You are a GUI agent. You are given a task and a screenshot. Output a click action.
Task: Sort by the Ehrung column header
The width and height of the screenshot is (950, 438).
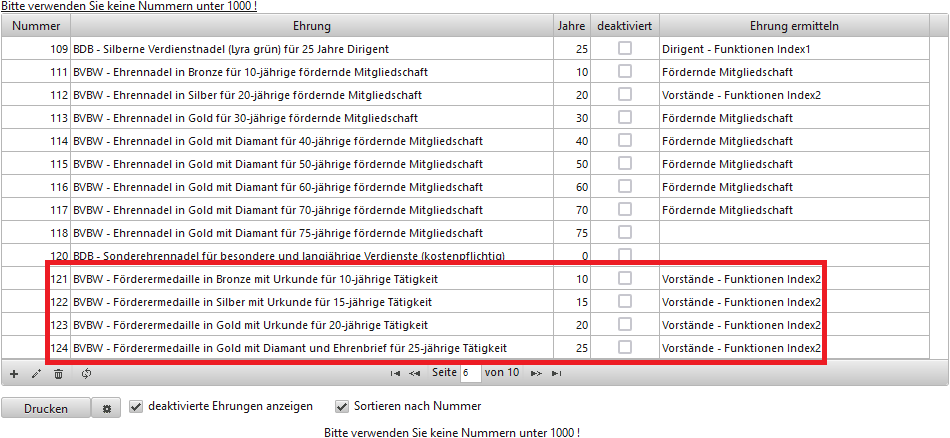point(312,26)
